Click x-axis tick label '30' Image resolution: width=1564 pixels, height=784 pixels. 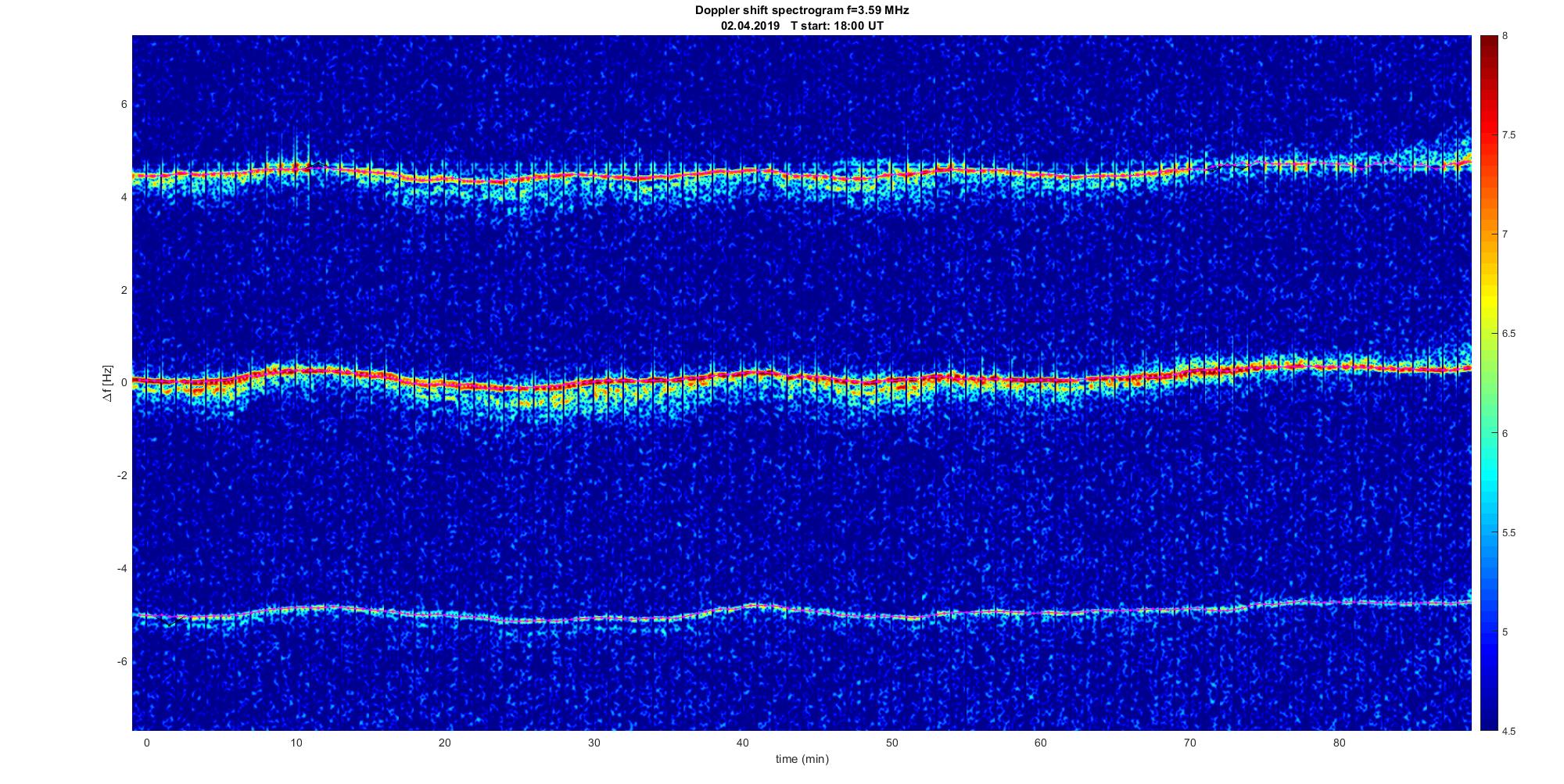[x=594, y=743]
